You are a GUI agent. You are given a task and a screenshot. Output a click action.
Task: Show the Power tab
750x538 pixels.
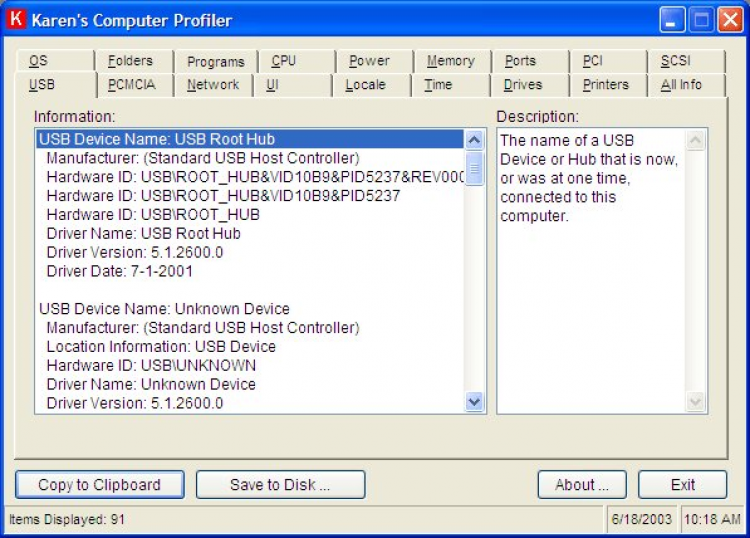pos(375,61)
